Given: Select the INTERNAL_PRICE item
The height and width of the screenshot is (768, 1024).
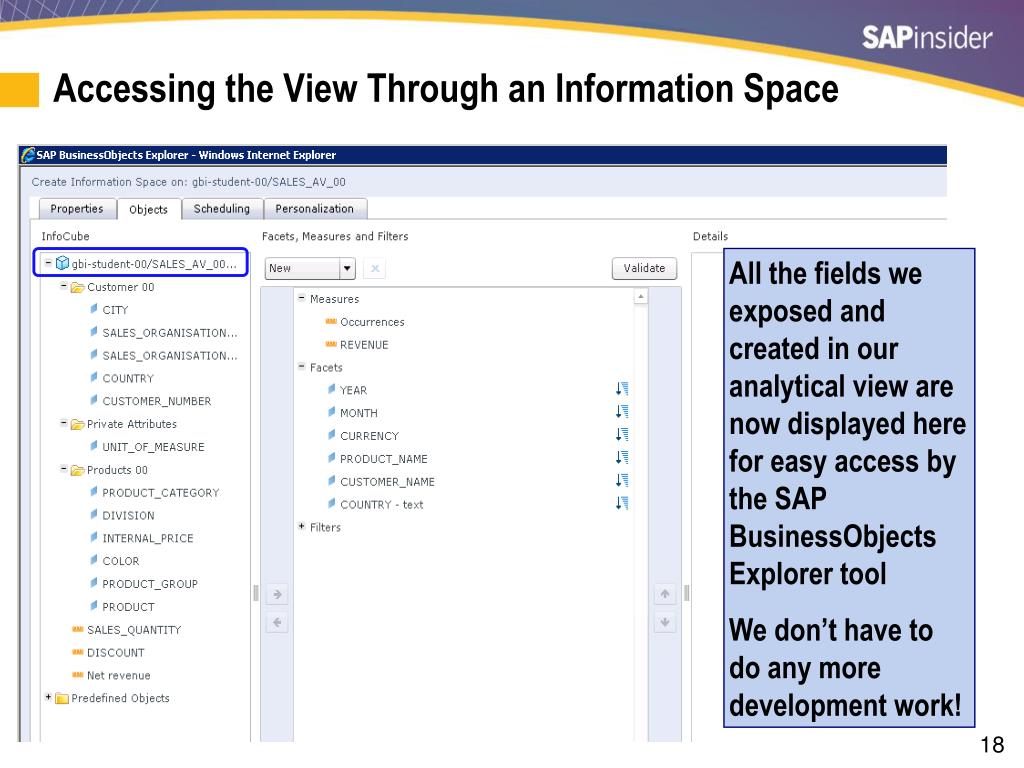Looking at the screenshot, I should tap(148, 538).
